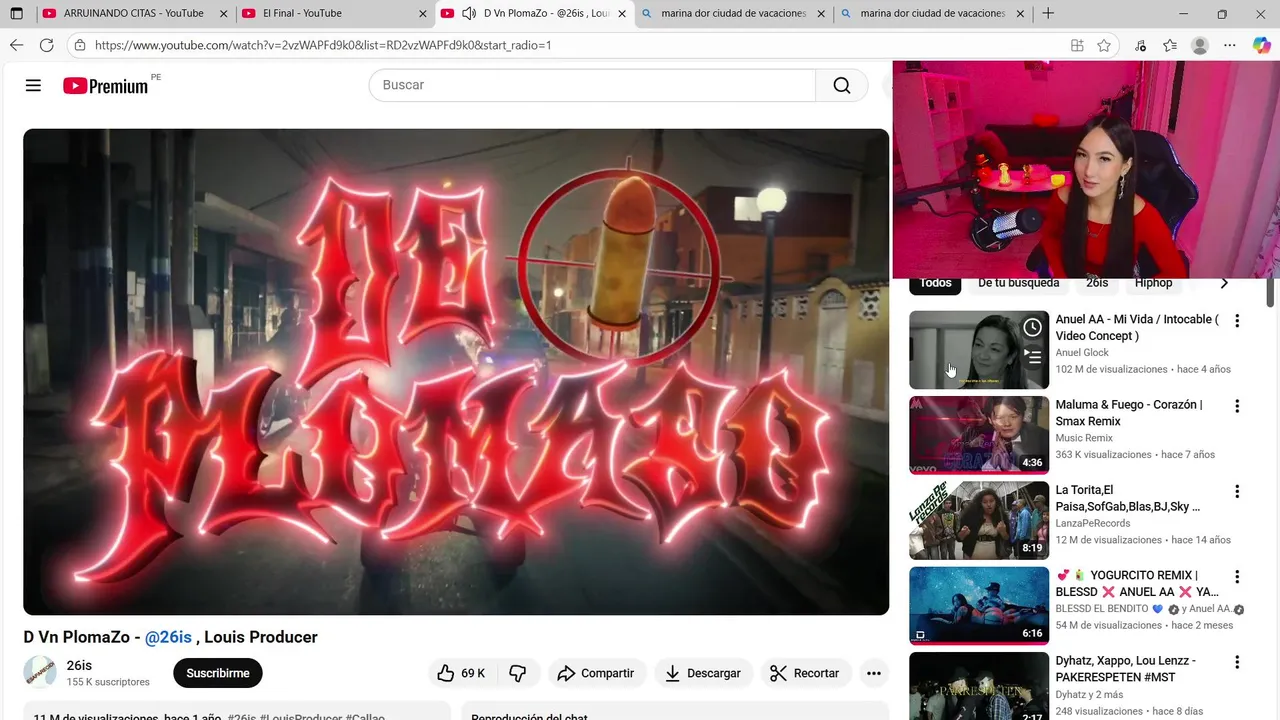Open the 26is channel name link
This screenshot has width=1280, height=720.
pyautogui.click(x=79, y=665)
